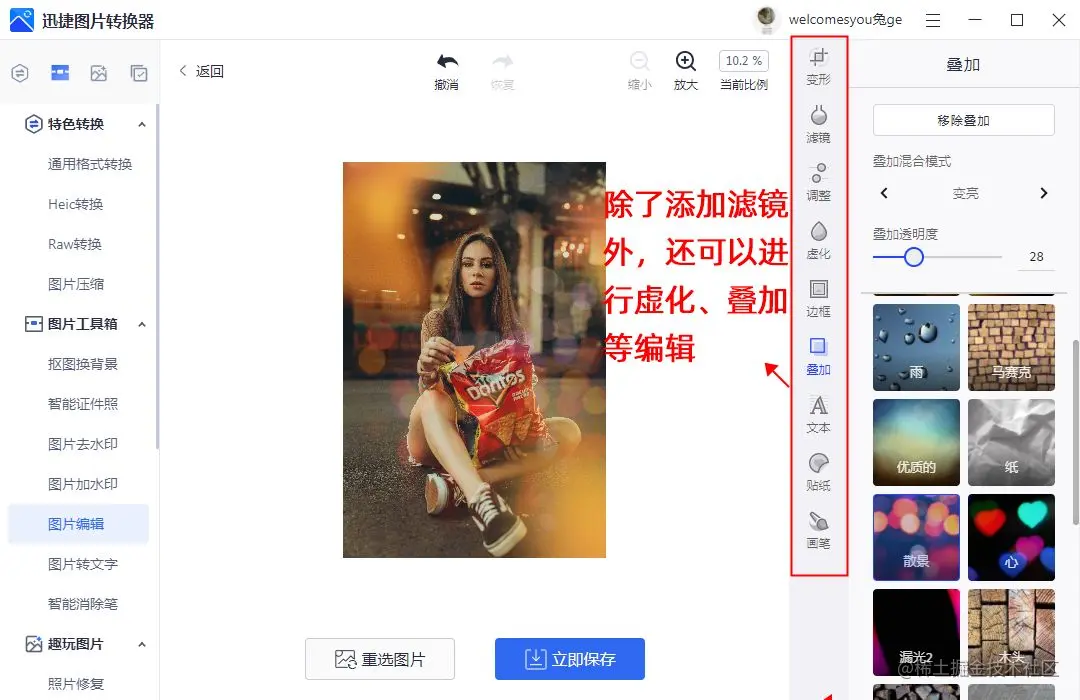Image resolution: width=1080 pixels, height=700 pixels.
Task: Apply the 散景 bokeh overlay thumbnail
Action: (x=916, y=537)
